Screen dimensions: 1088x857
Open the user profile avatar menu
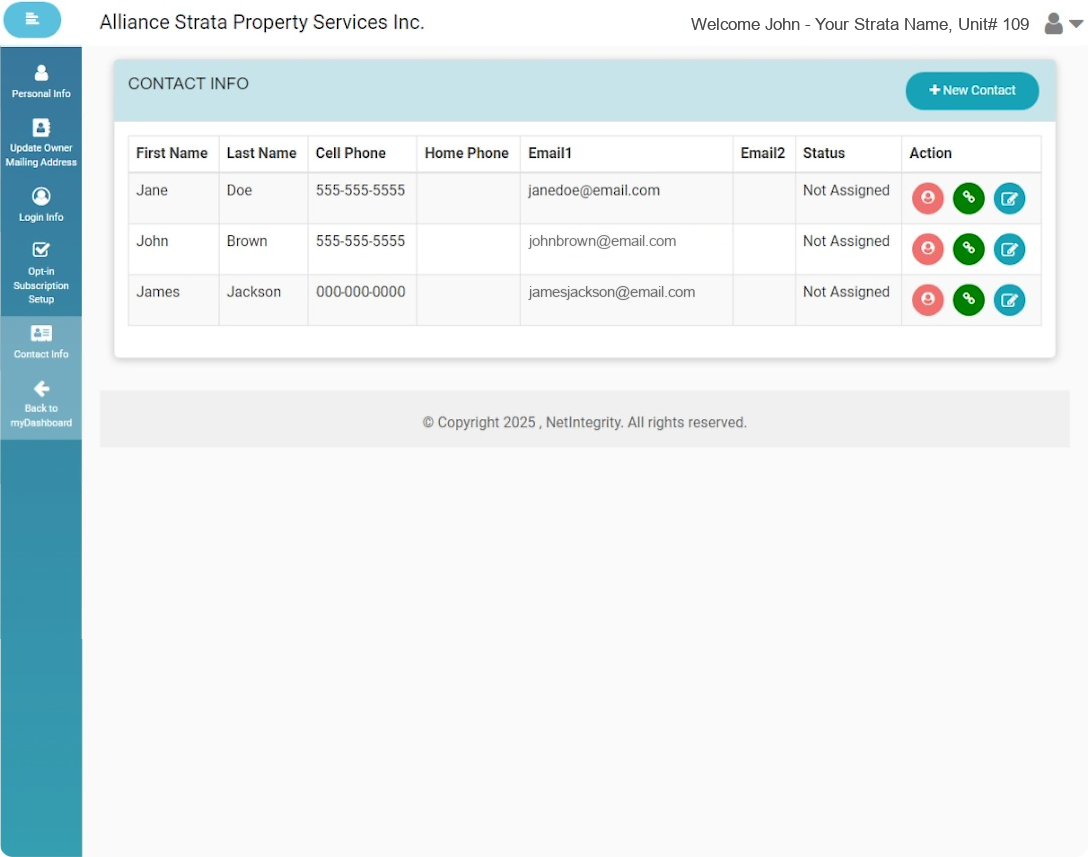click(1053, 24)
